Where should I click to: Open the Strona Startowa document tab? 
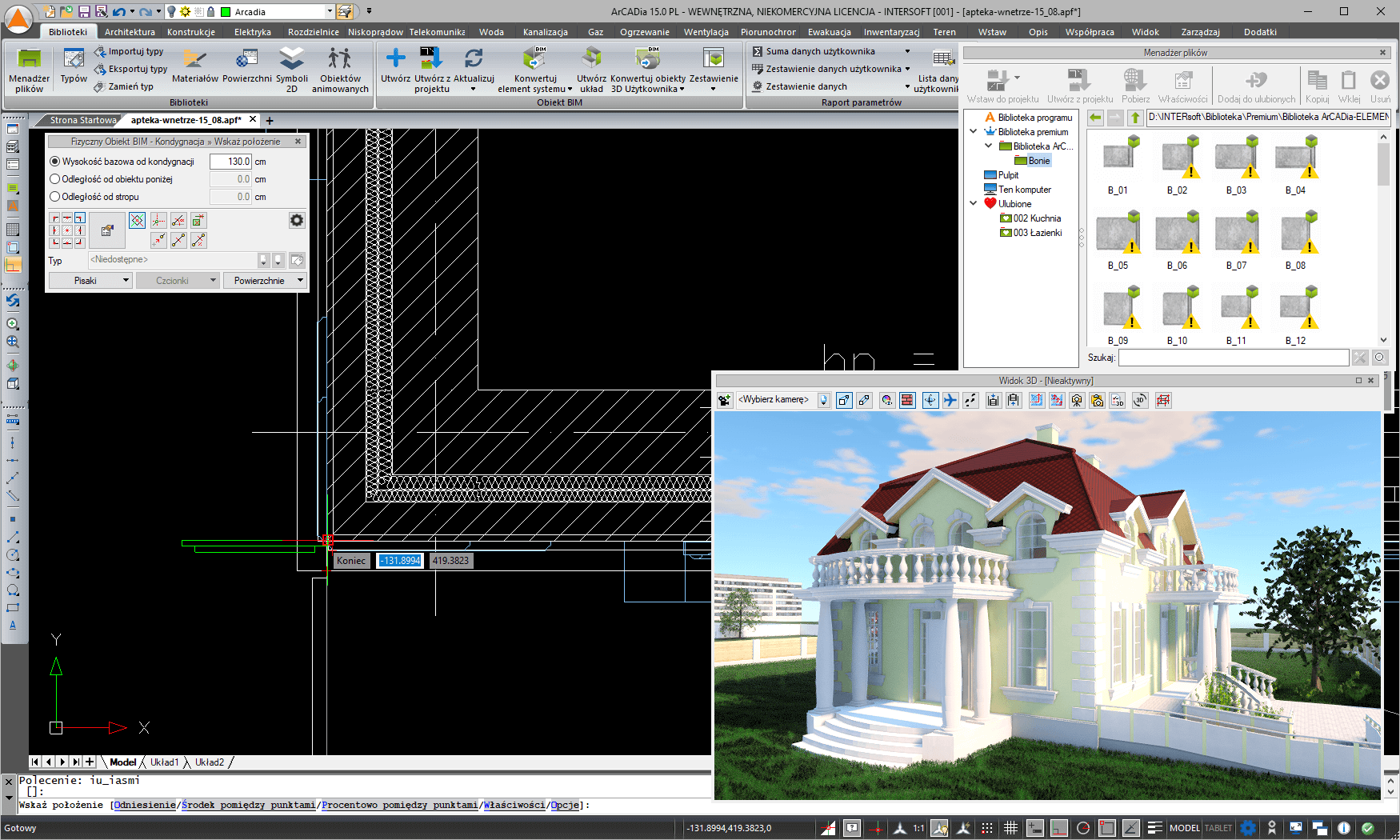coord(83,120)
